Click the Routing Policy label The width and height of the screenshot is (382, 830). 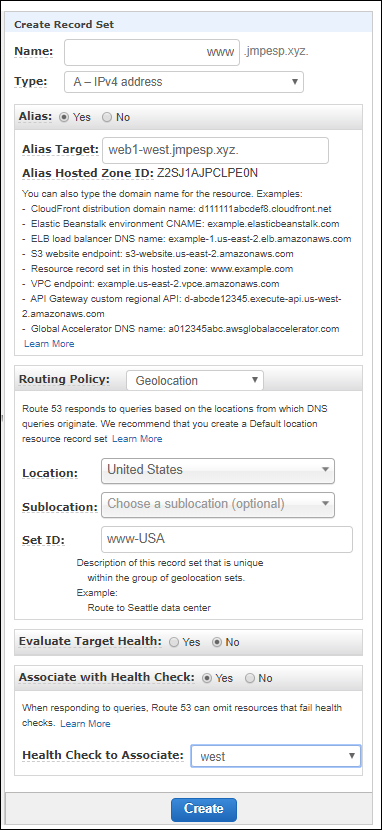coord(65,380)
